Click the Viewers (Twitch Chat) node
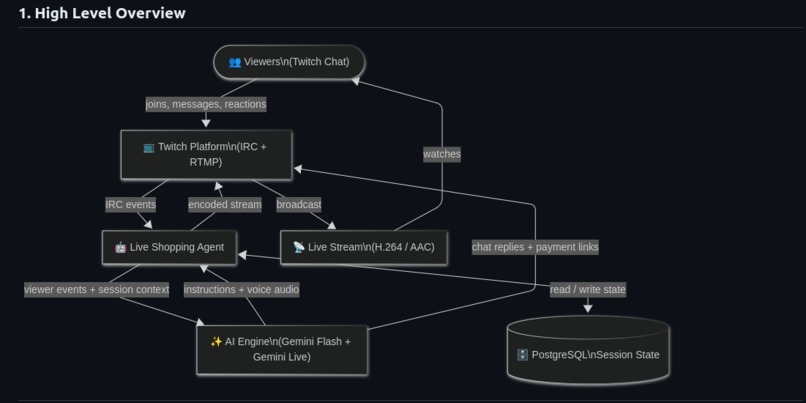The image size is (806, 403). (289, 62)
